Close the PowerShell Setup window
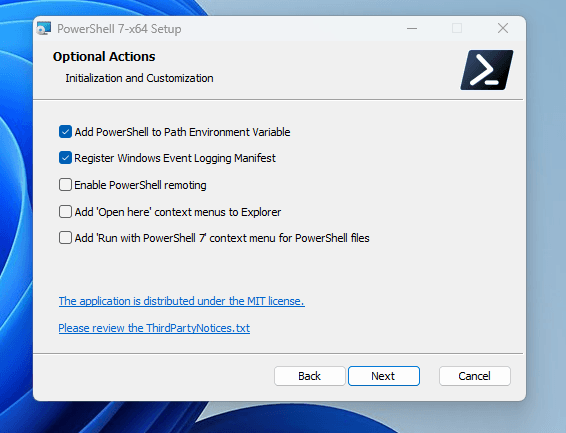The width and height of the screenshot is (566, 433). point(503,29)
